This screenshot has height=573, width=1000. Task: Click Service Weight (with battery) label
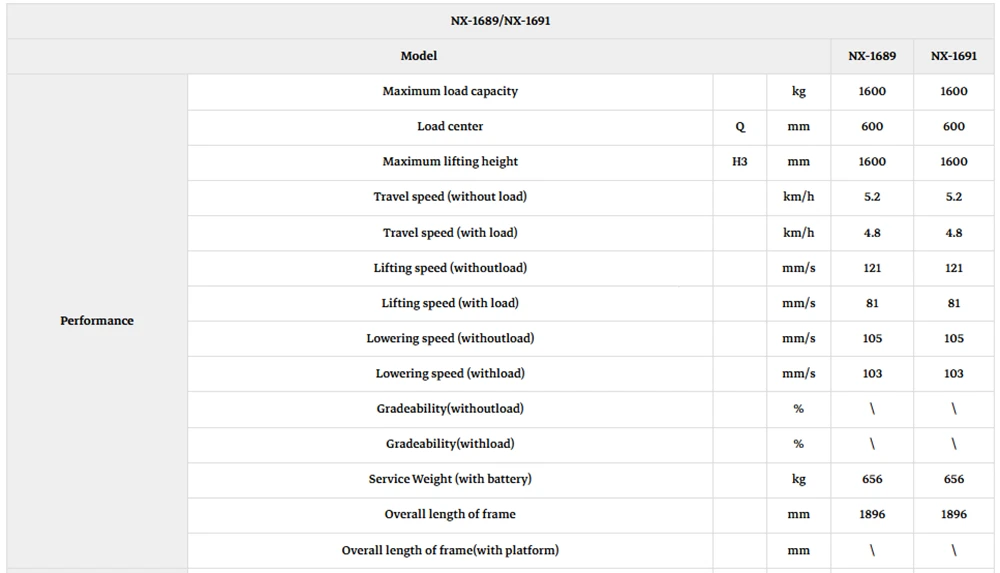tap(450, 479)
